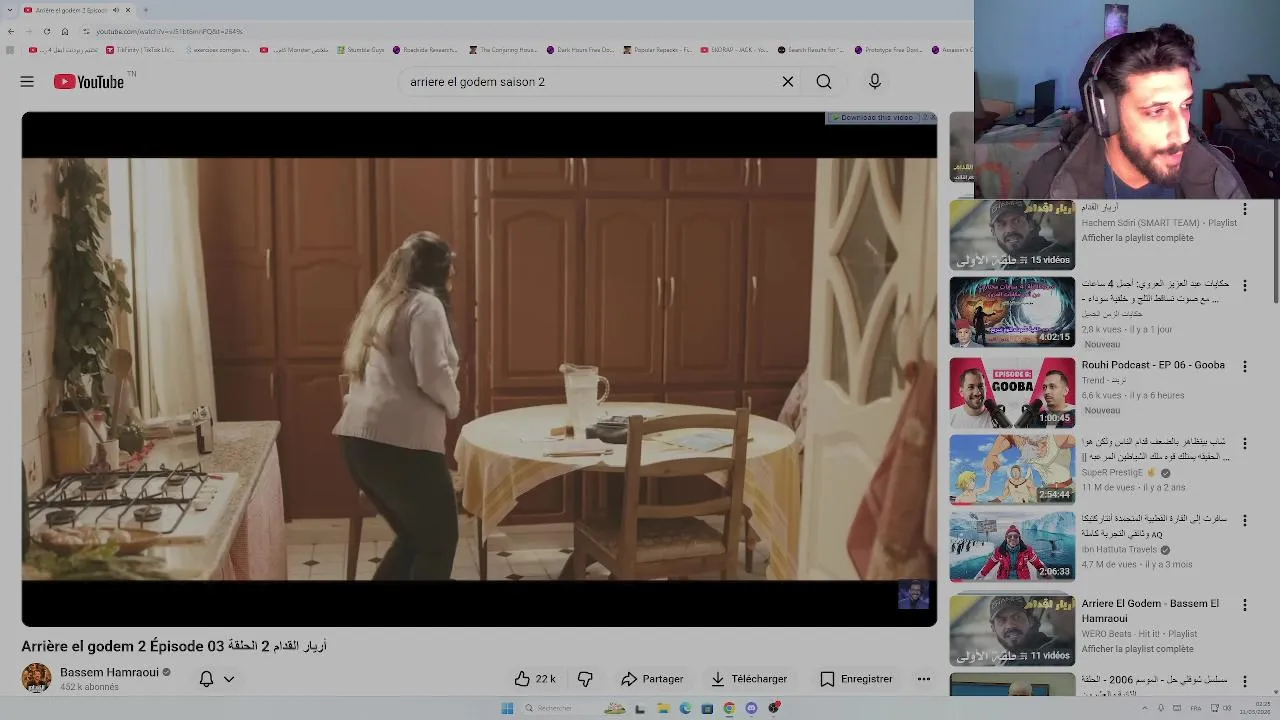Switch to Chrome in the taskbar

[729, 708]
